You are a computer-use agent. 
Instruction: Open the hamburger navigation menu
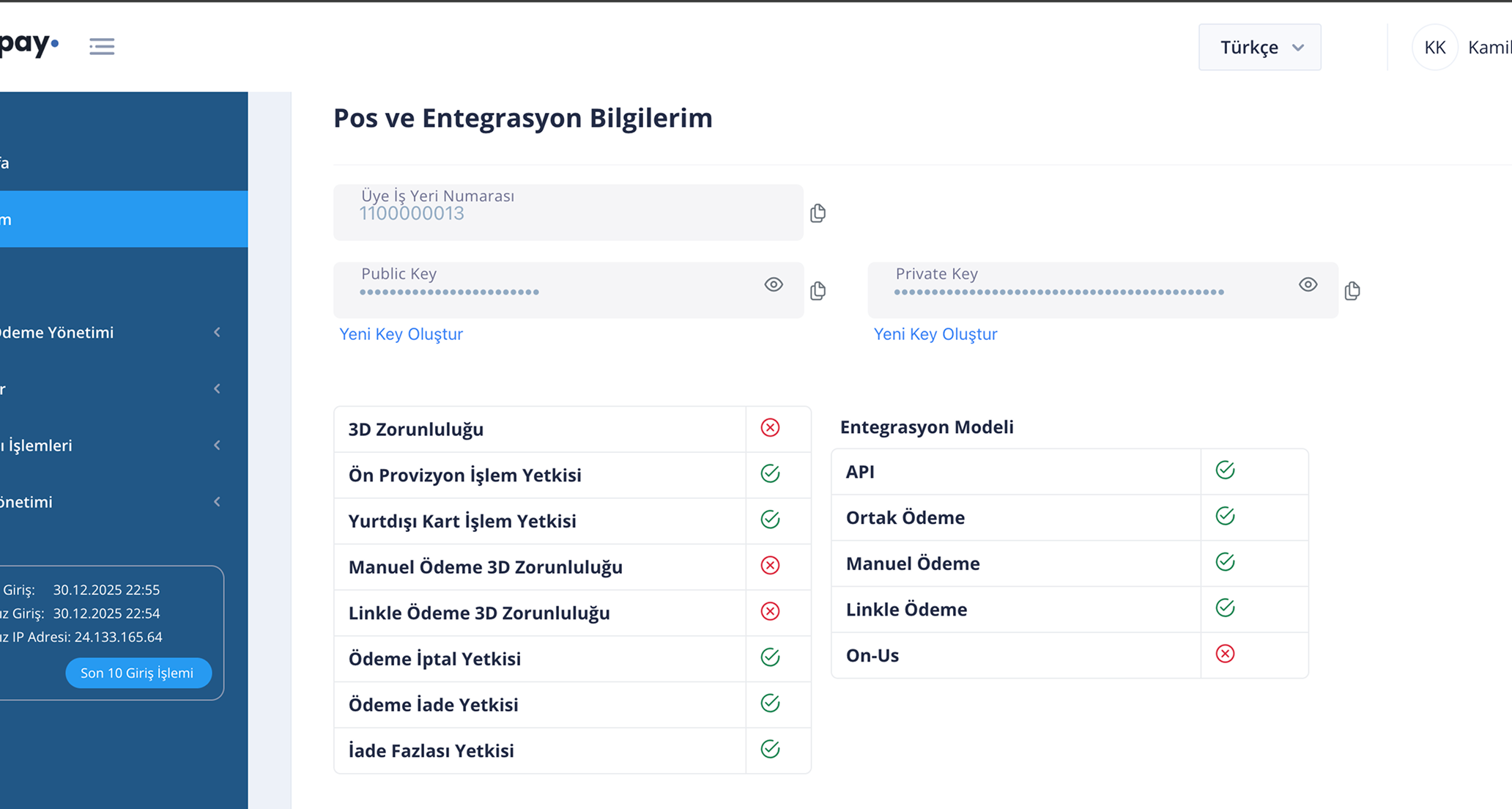(x=101, y=46)
